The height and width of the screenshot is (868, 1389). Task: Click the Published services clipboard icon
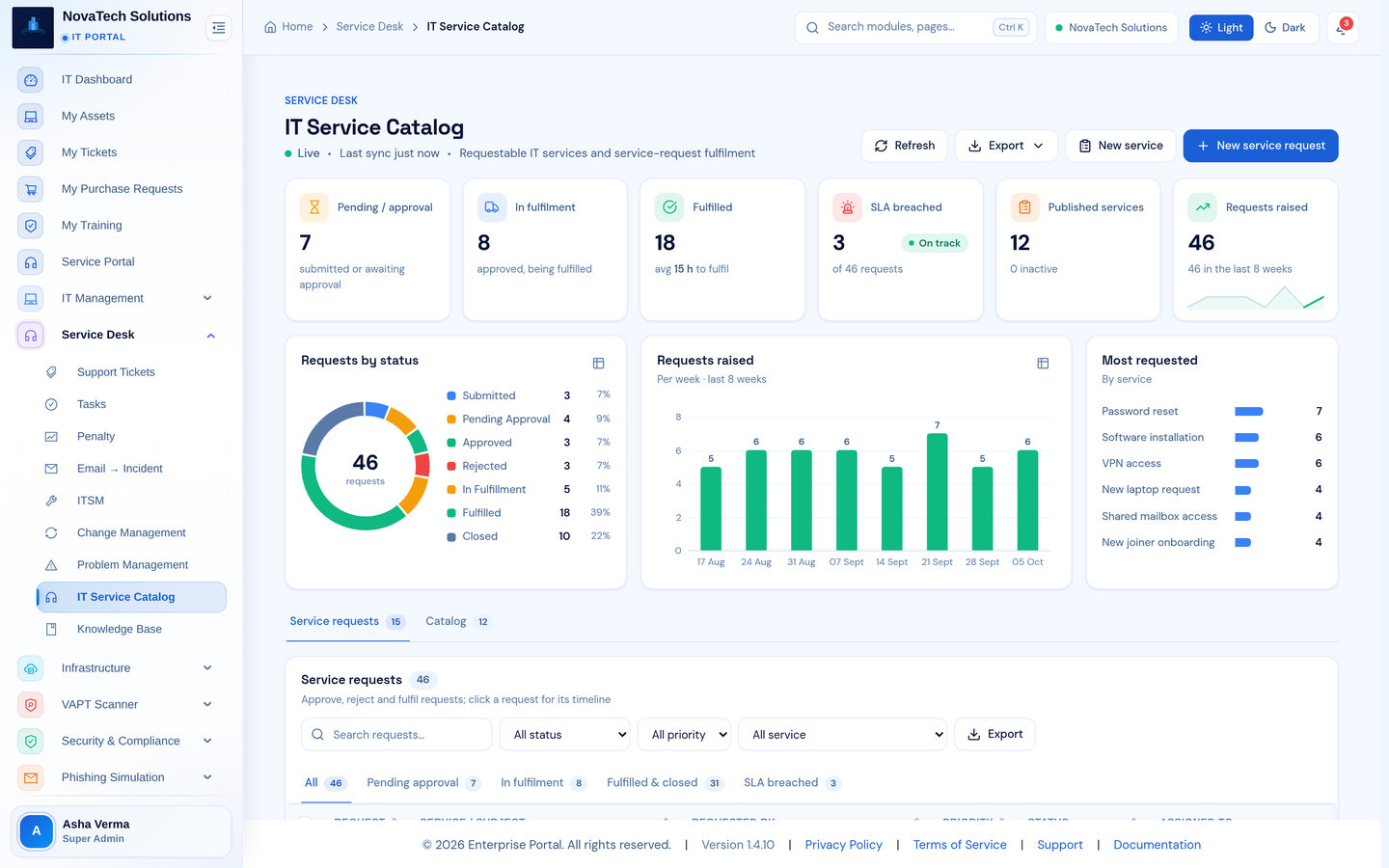[x=1024, y=207]
